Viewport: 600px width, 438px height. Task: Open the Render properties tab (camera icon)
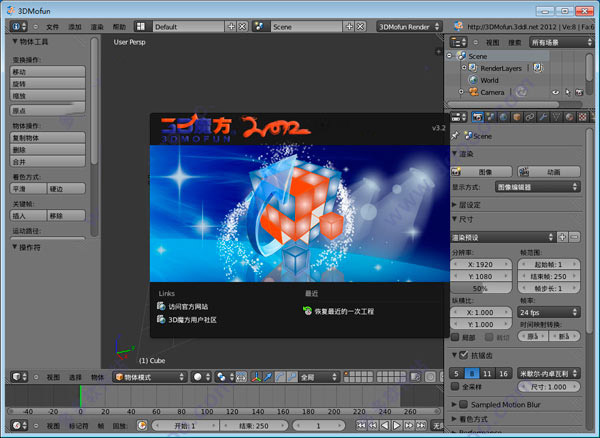[478, 117]
